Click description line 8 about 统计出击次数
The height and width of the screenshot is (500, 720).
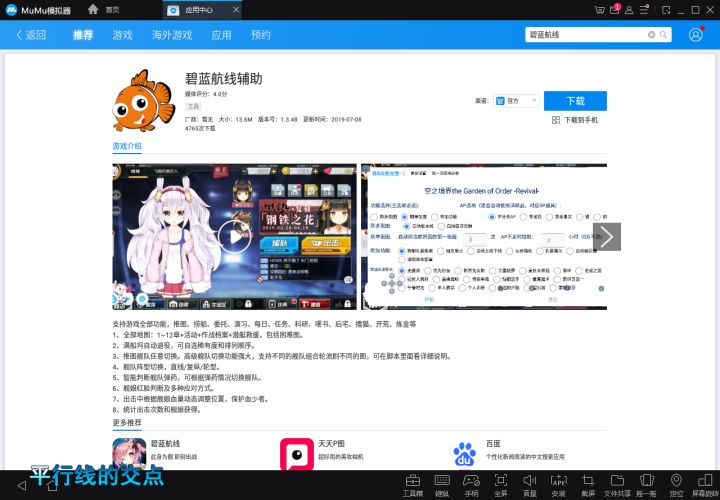point(157,410)
